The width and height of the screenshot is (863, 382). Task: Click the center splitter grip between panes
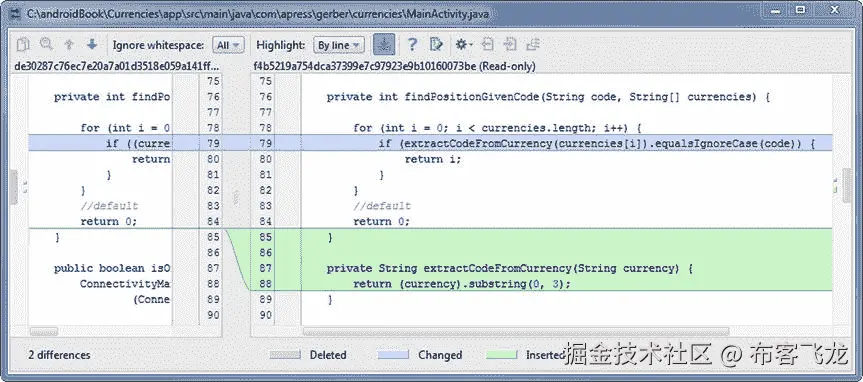click(x=236, y=198)
